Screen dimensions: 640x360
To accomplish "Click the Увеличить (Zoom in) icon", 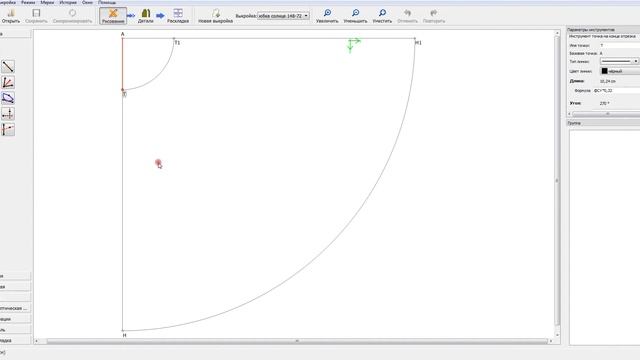I will [327, 16].
